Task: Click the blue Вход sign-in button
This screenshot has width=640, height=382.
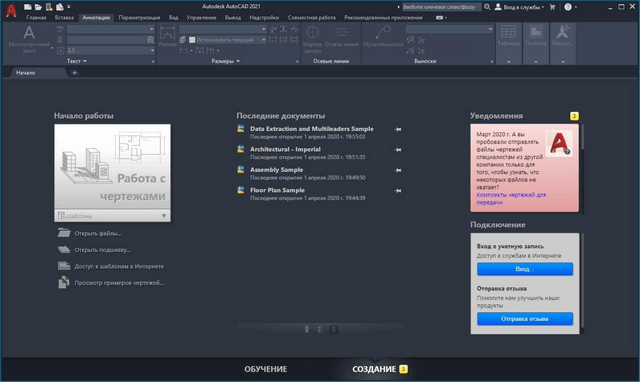Action: (x=525, y=269)
